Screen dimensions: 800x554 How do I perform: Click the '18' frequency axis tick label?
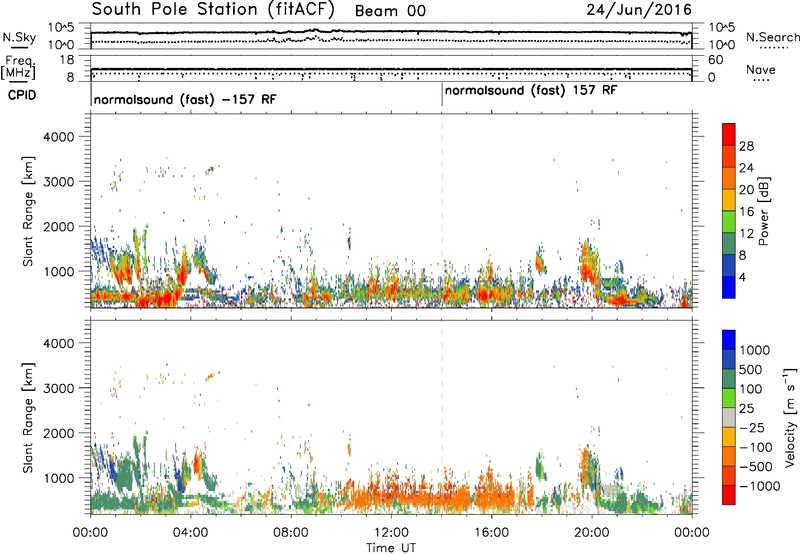coord(67,60)
